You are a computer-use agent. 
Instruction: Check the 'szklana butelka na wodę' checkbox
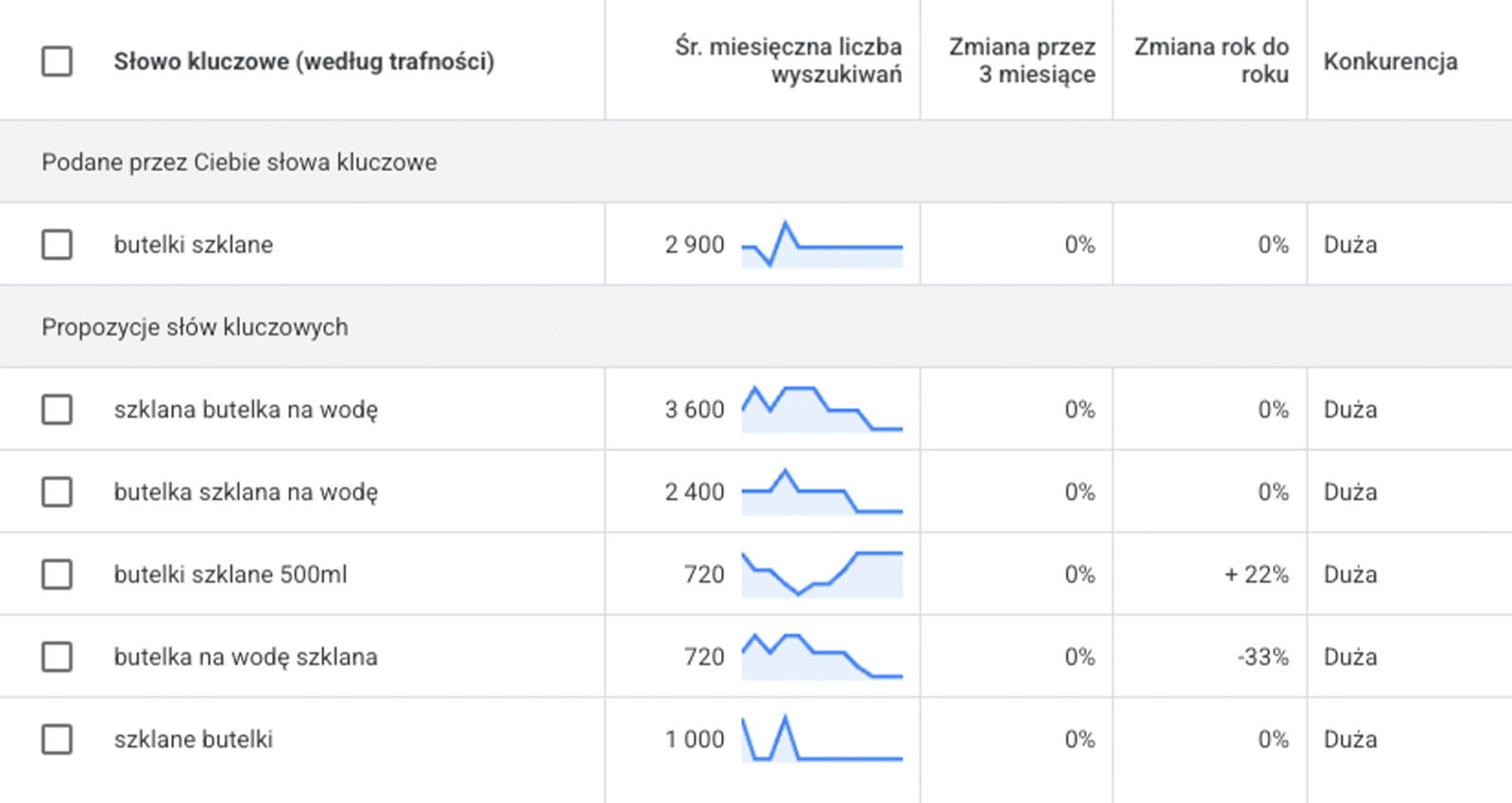tap(57, 410)
